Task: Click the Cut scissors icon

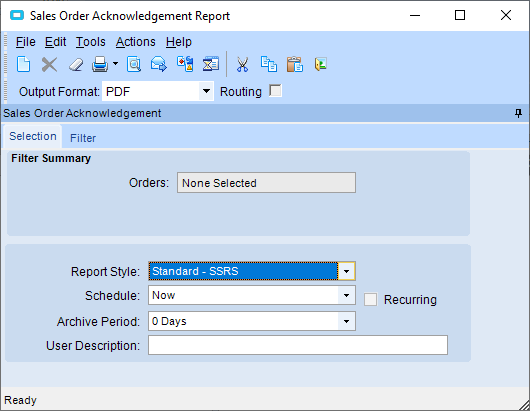Action: click(242, 64)
